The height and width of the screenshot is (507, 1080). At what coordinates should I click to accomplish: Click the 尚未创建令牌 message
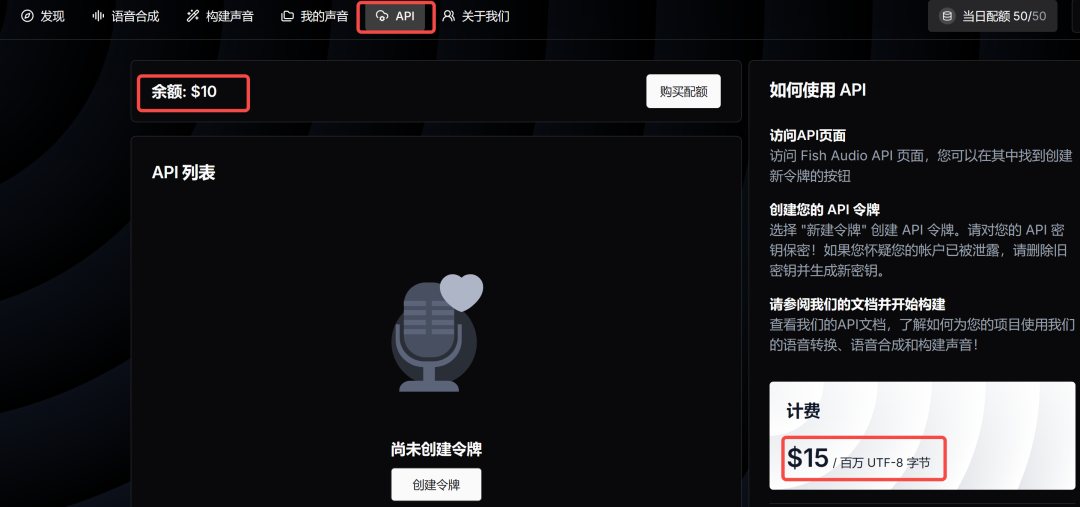[436, 450]
